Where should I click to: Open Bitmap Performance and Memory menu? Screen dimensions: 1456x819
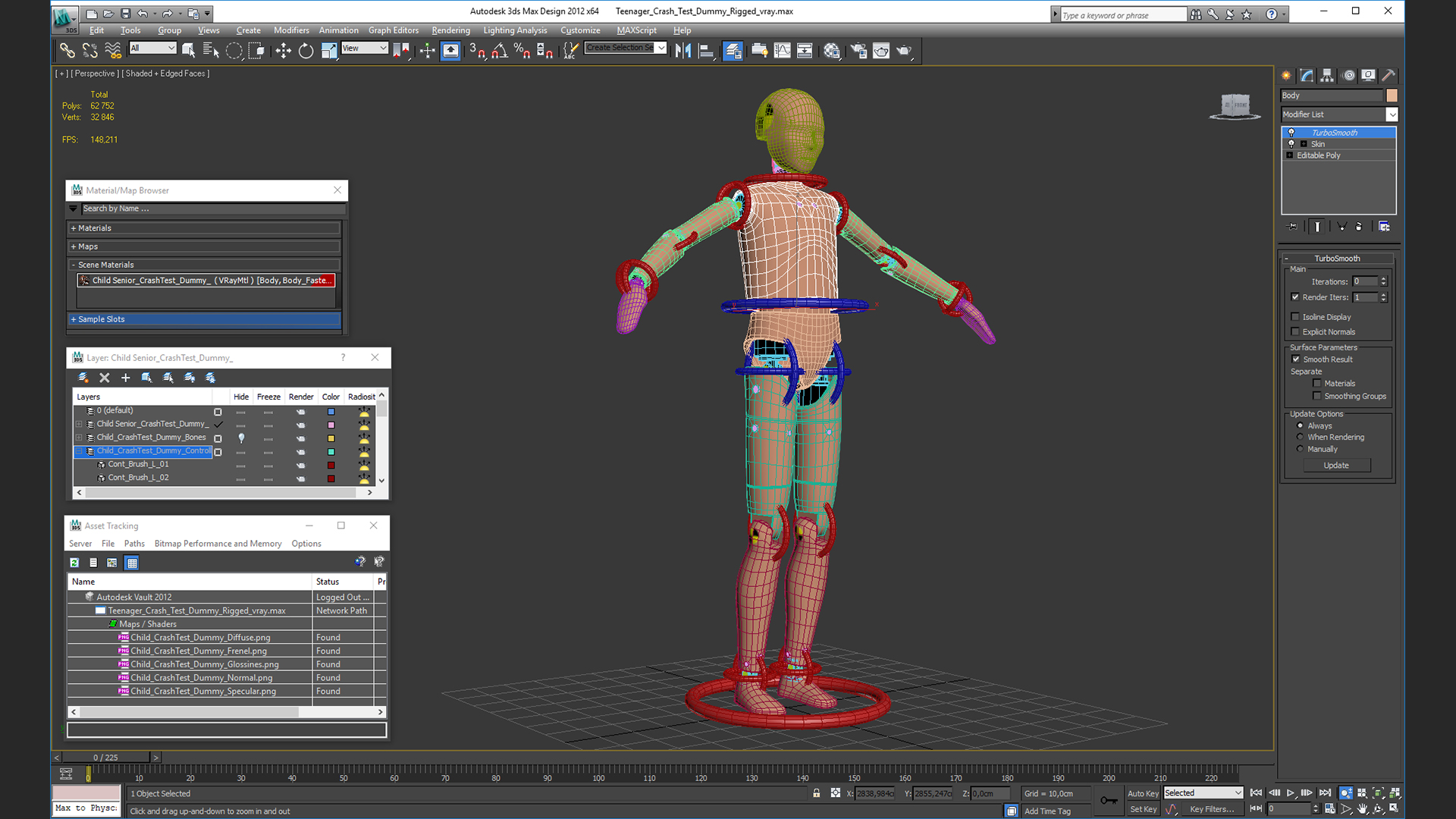[218, 544]
